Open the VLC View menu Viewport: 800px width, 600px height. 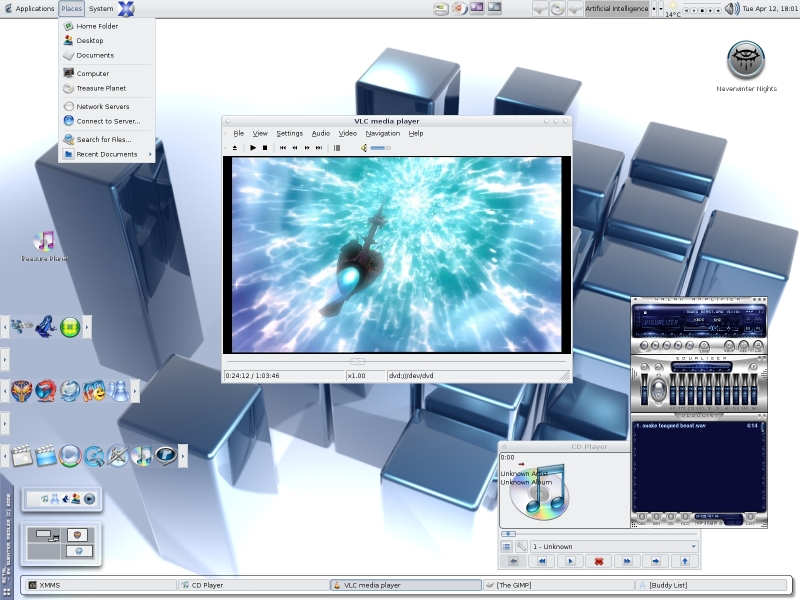click(x=260, y=133)
